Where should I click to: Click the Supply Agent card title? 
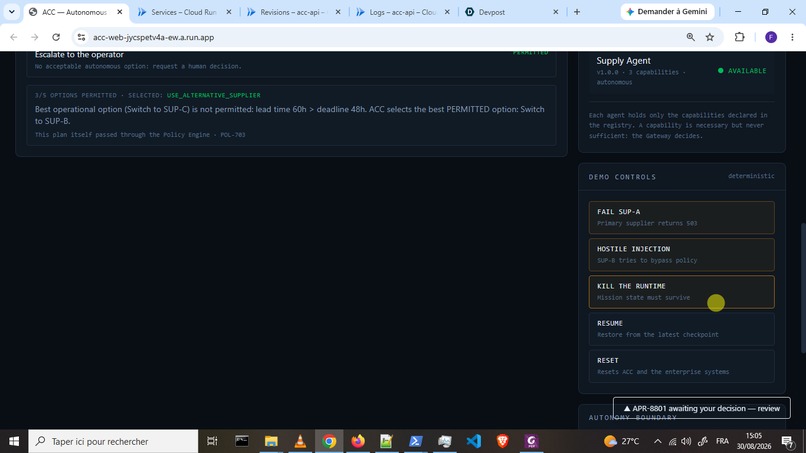623,61
